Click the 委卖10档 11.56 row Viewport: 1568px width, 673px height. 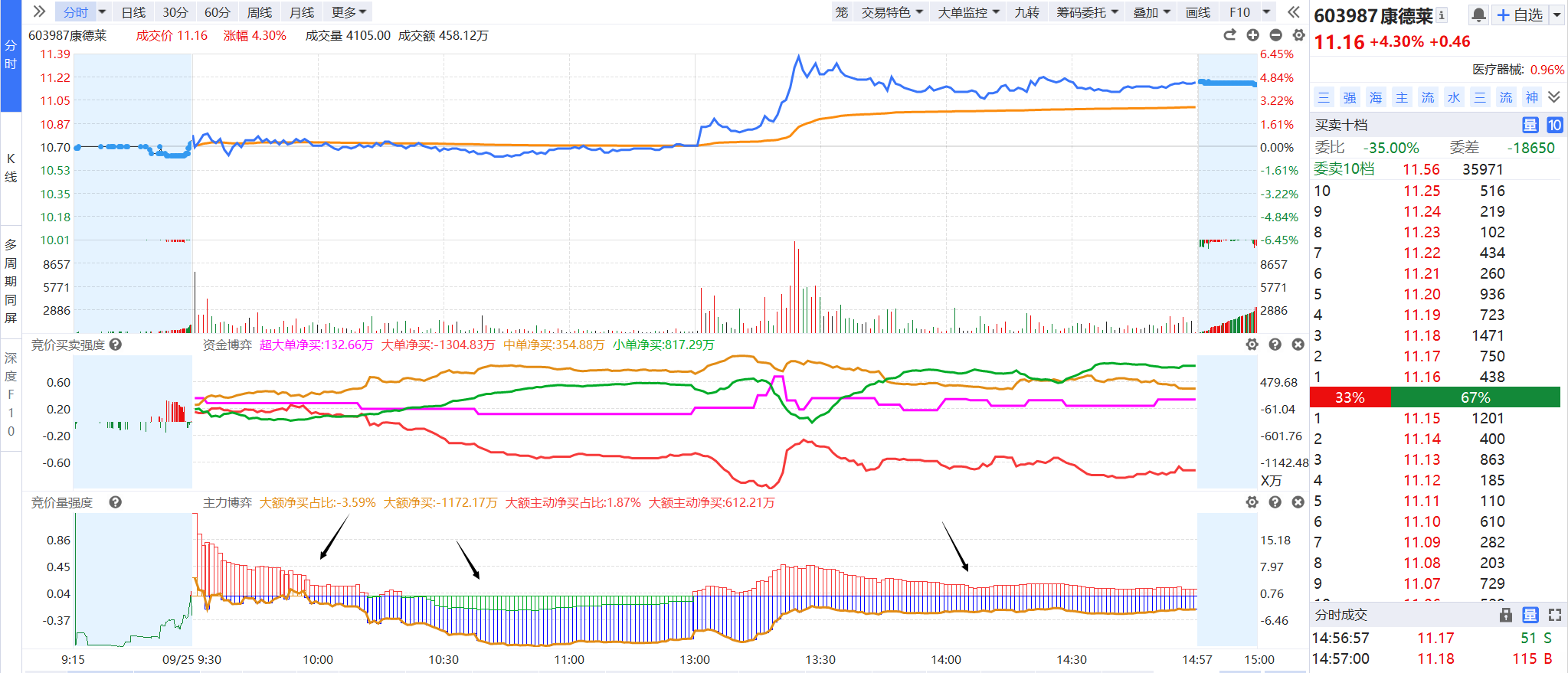point(1435,169)
